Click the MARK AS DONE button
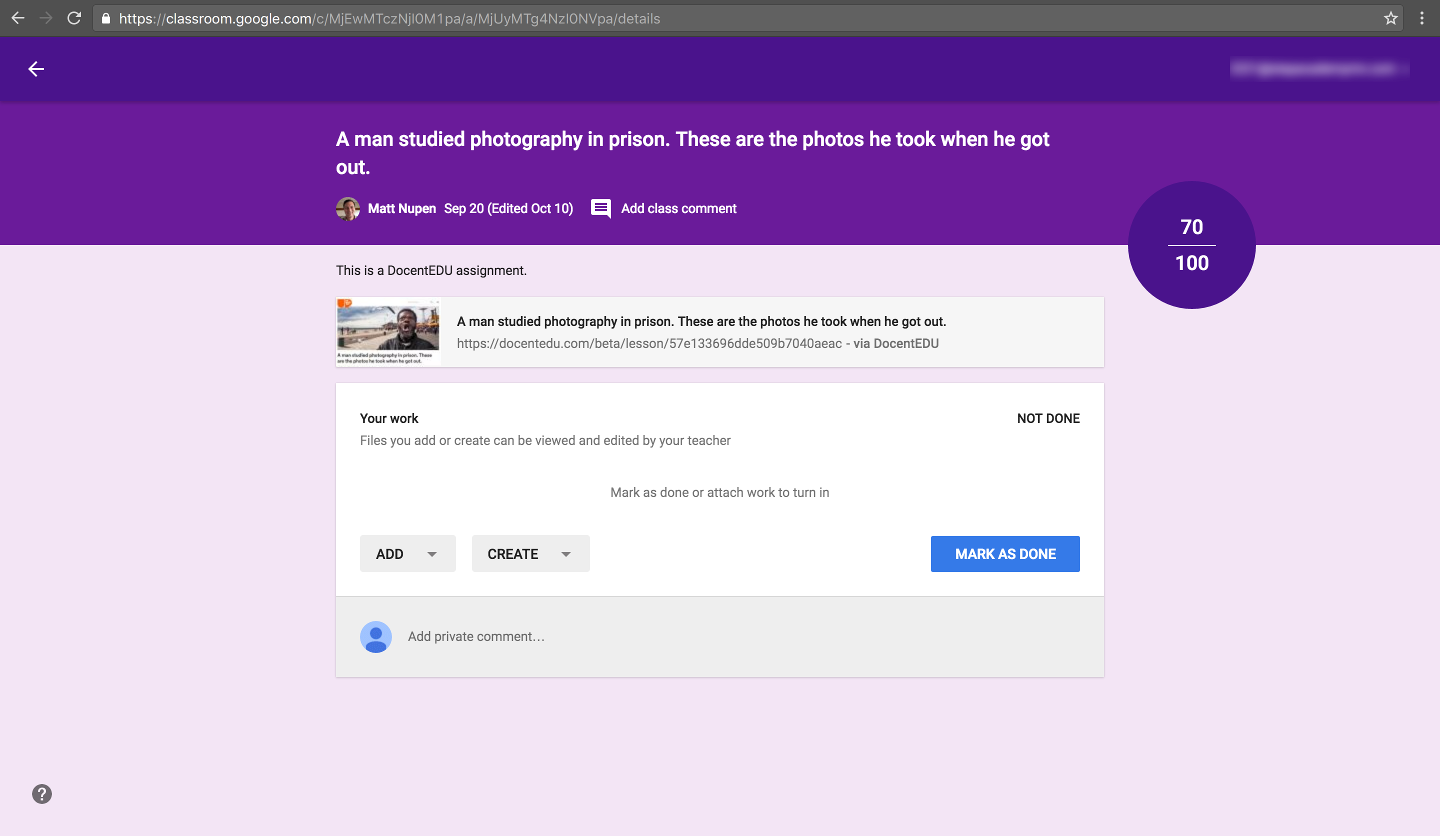The height and width of the screenshot is (836, 1440). pyautogui.click(x=1005, y=554)
